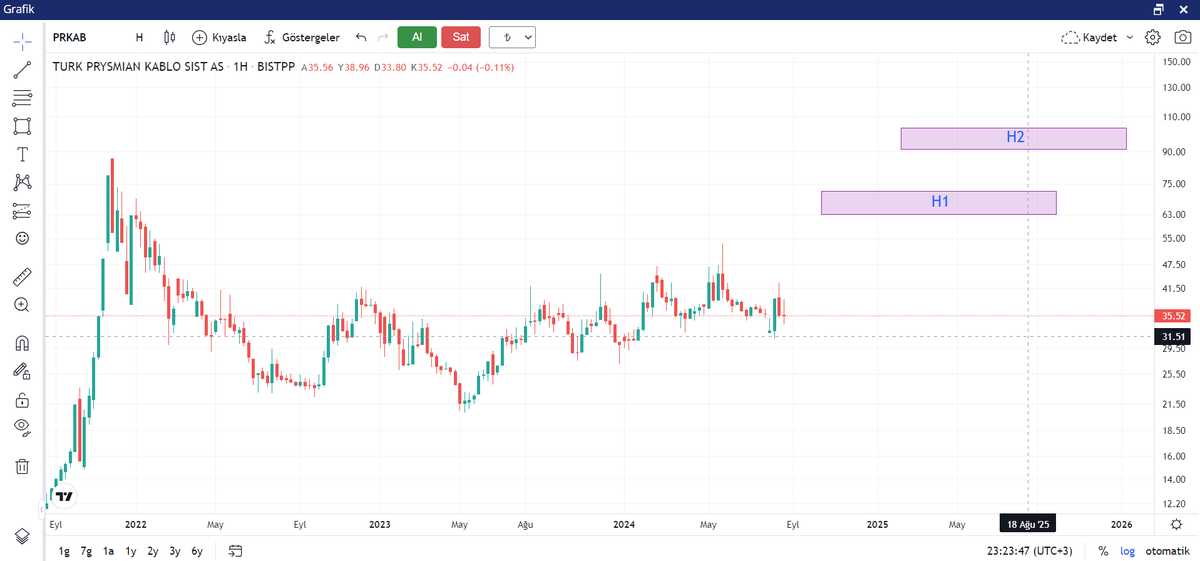Select the 1g date range
This screenshot has width=1200, height=561.
pyautogui.click(x=64, y=551)
